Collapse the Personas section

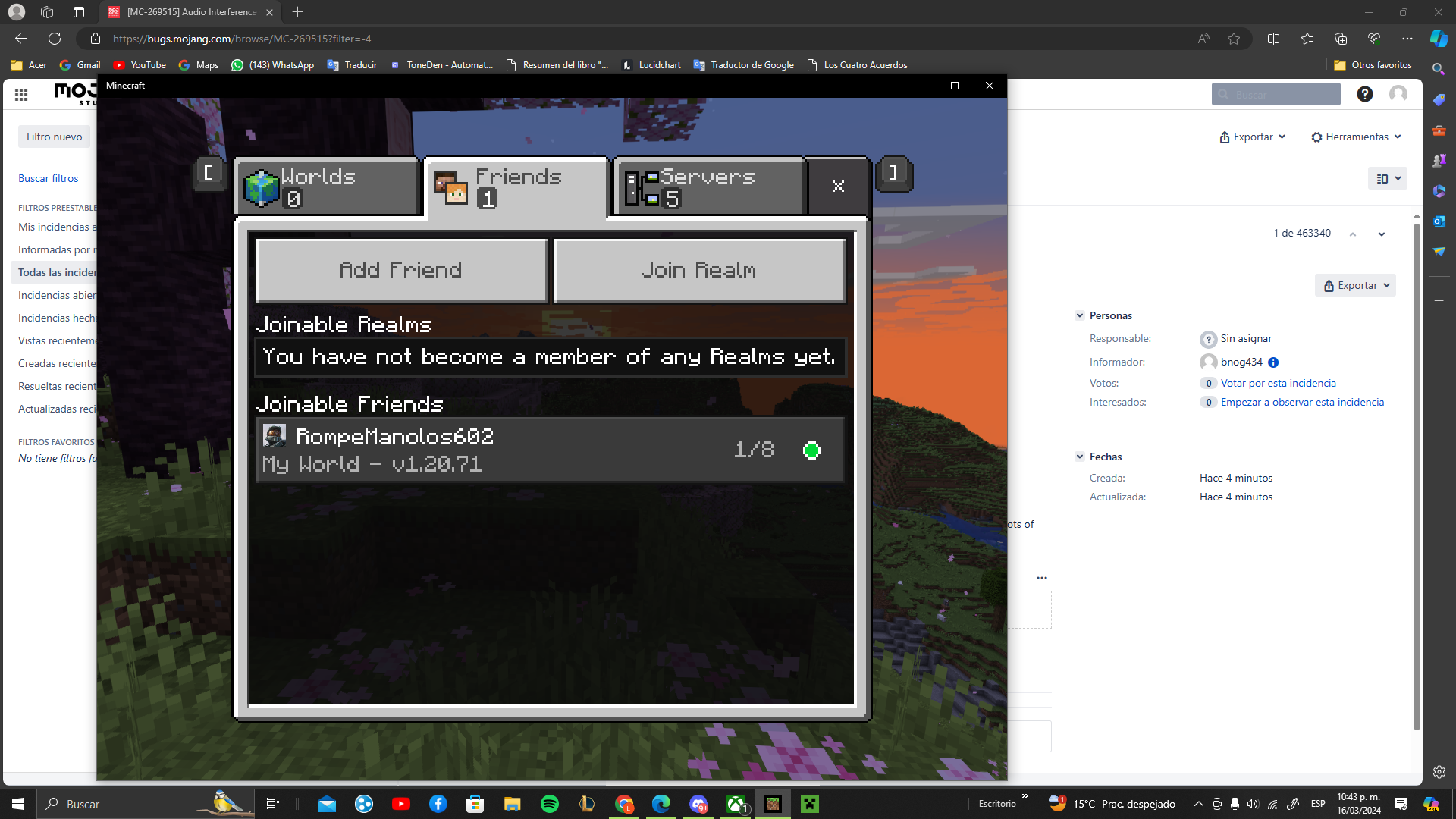coord(1079,315)
